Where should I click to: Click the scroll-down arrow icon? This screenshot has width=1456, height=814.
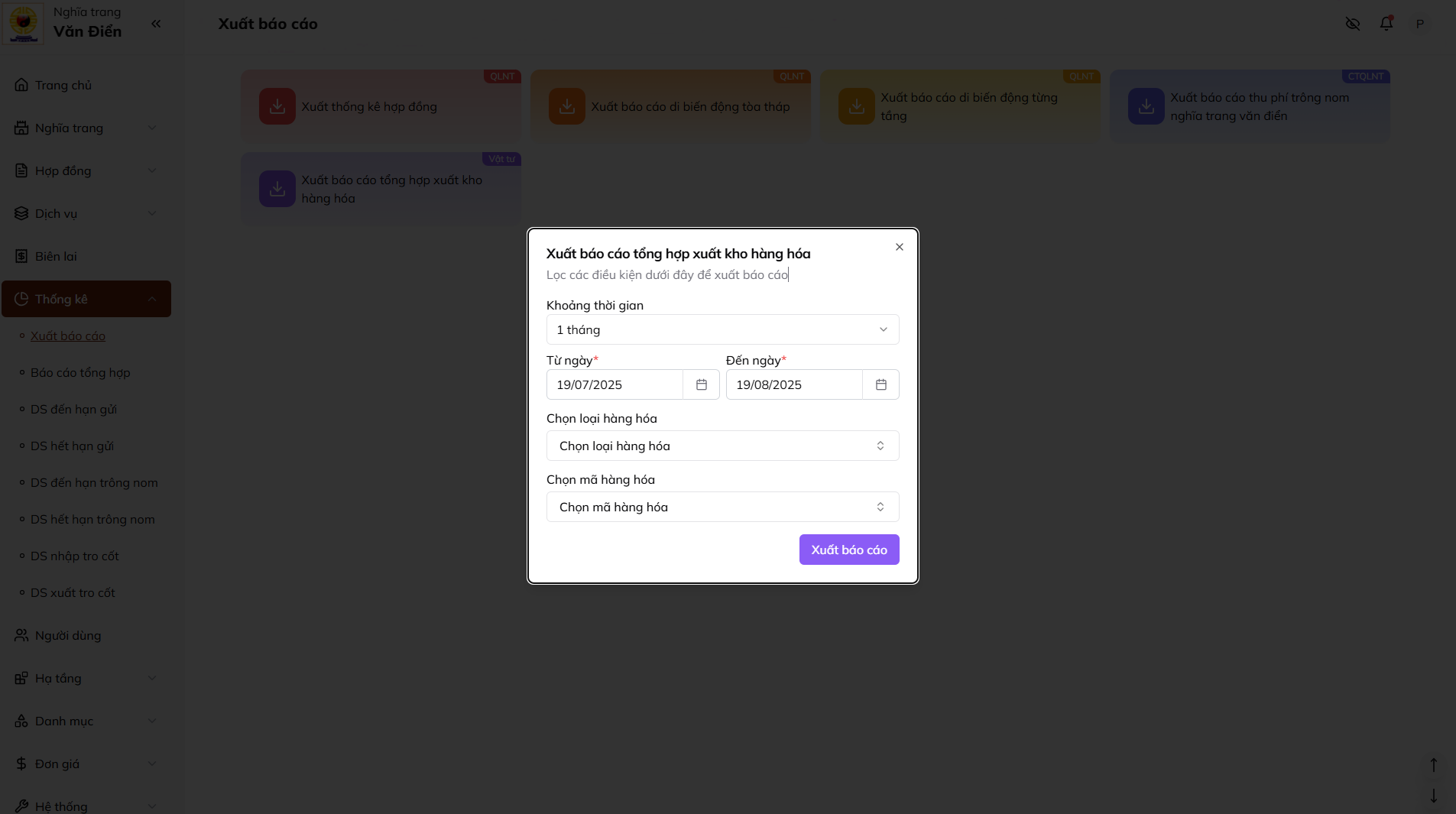[x=1433, y=796]
